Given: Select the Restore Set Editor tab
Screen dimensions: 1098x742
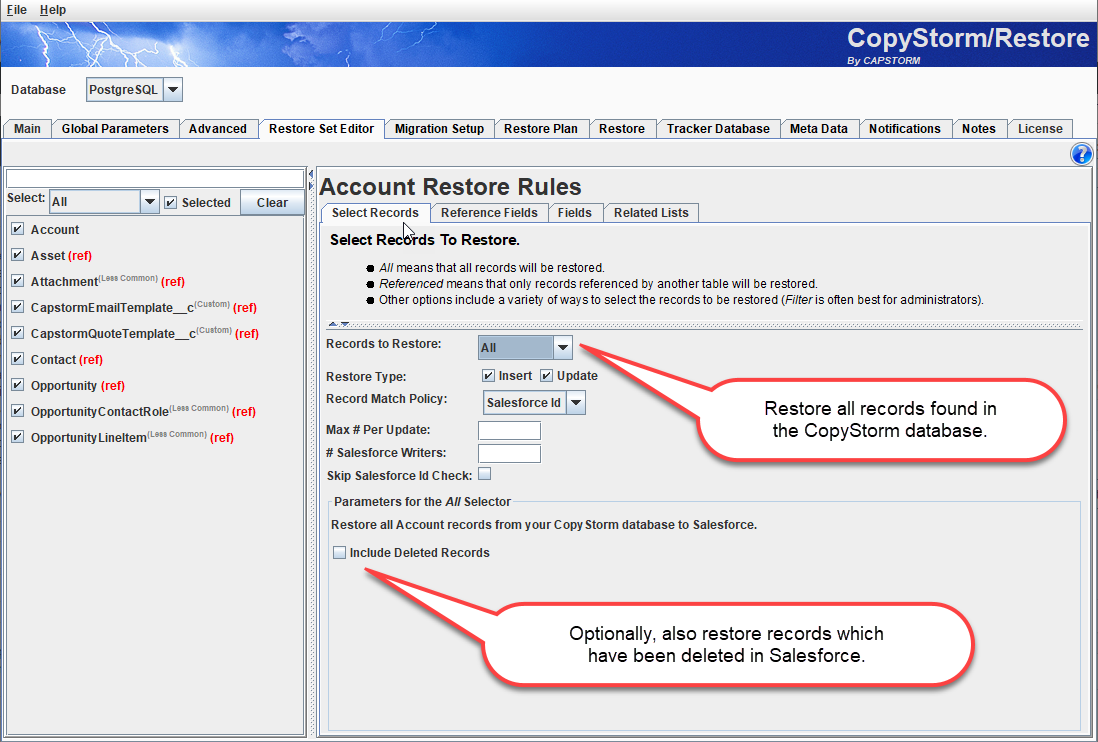Looking at the screenshot, I should pos(321,129).
